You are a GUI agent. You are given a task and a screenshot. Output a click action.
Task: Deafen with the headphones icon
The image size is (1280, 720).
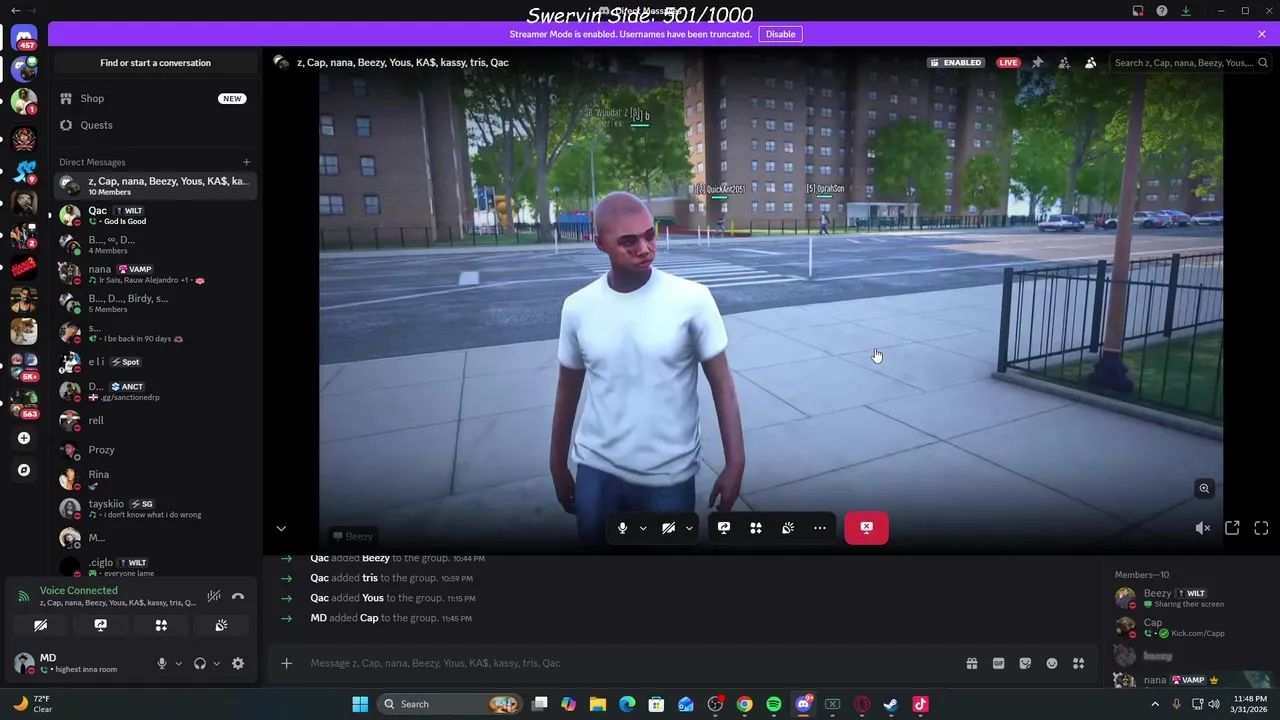[x=200, y=663]
